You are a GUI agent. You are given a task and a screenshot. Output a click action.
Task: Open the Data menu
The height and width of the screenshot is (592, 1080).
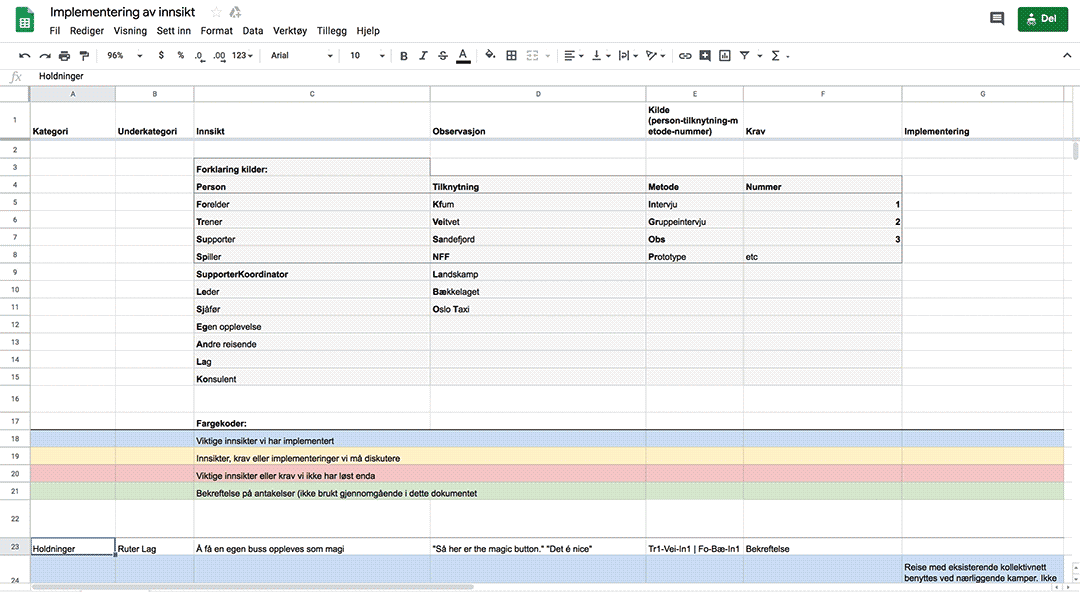253,31
